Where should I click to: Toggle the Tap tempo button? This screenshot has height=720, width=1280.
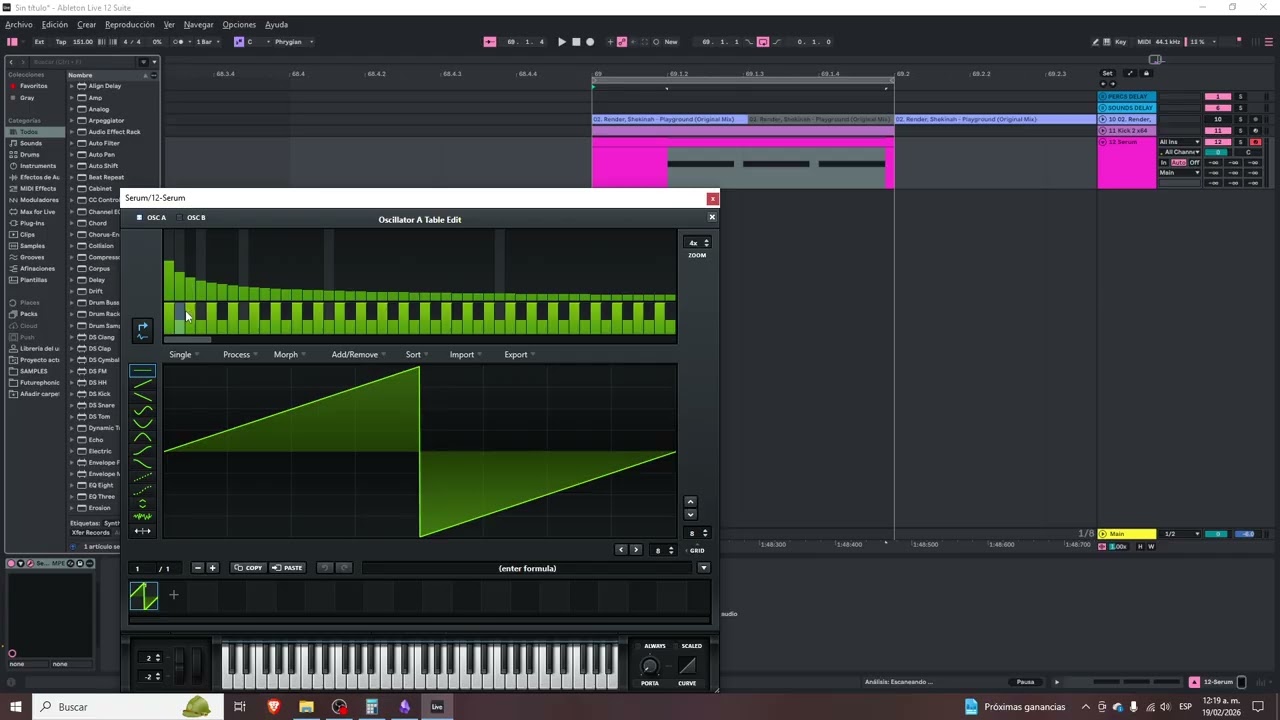point(61,42)
